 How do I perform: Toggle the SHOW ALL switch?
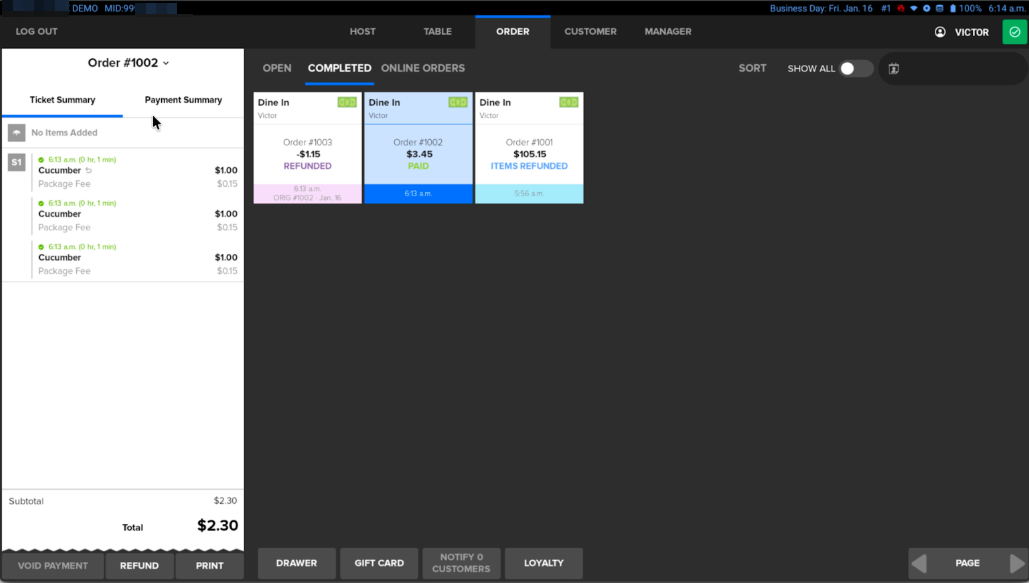855,69
